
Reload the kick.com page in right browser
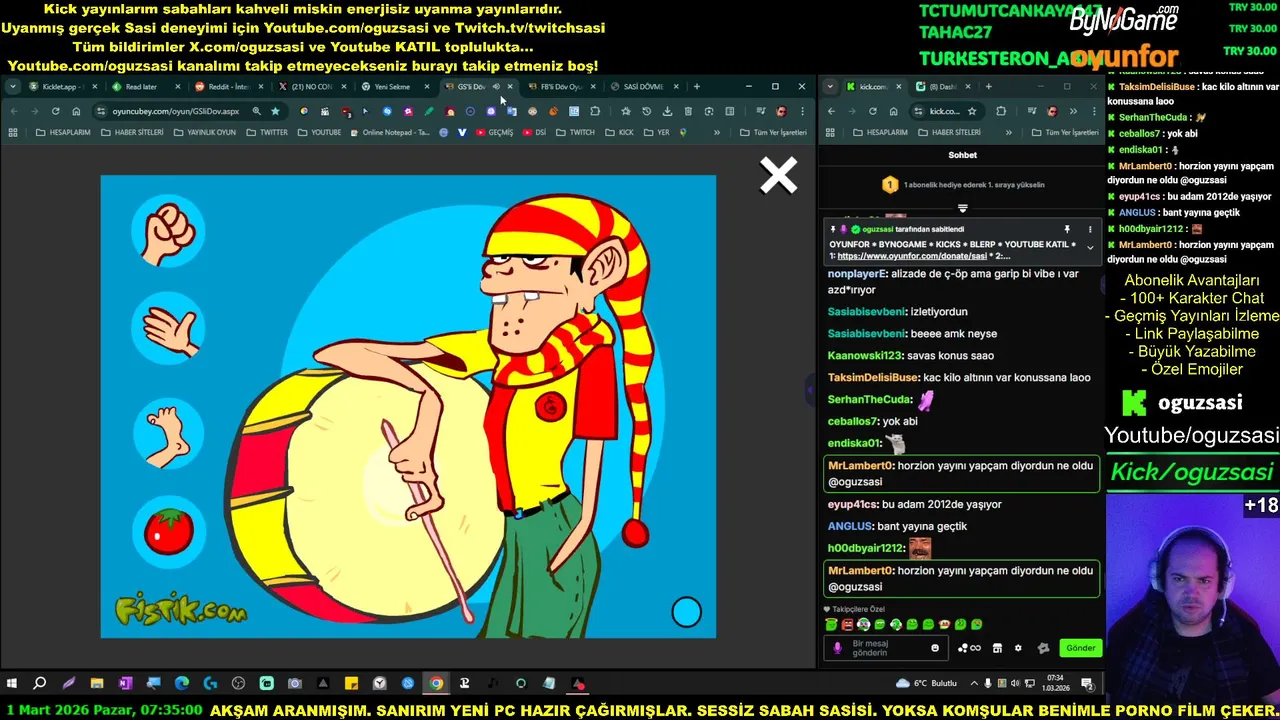[873, 111]
